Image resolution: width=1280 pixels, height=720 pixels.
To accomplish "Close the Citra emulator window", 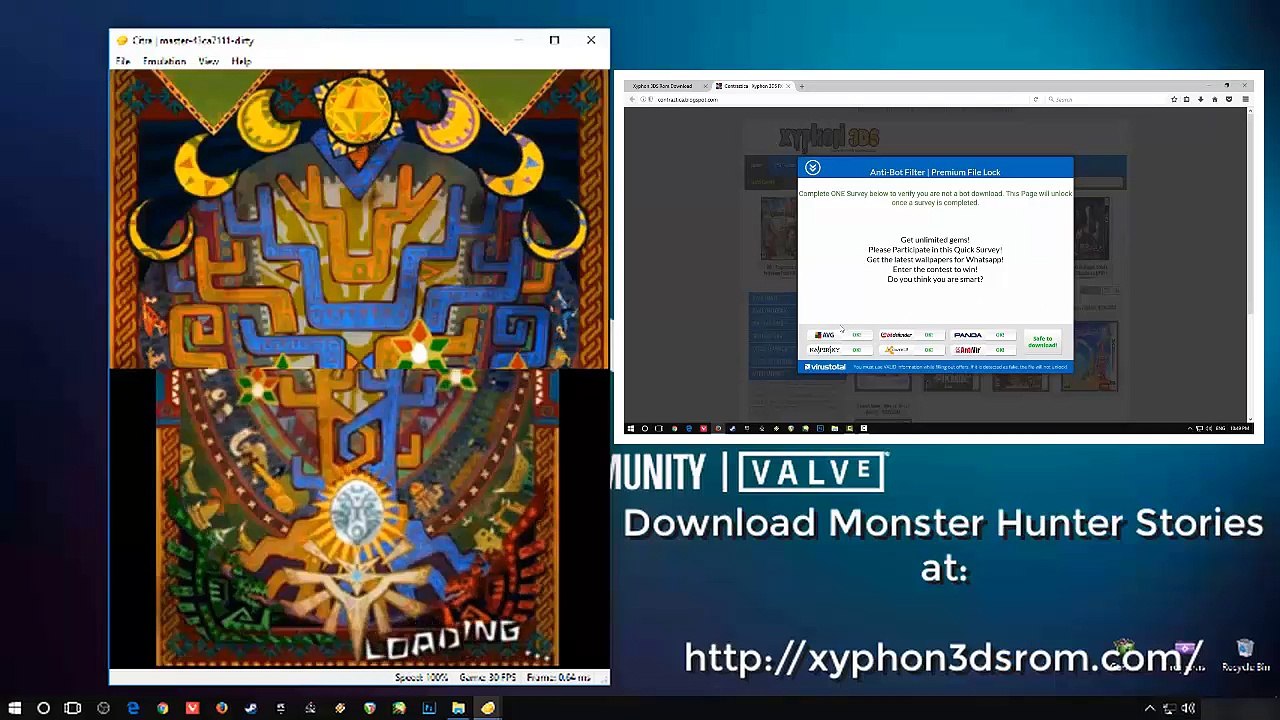I will coord(591,40).
